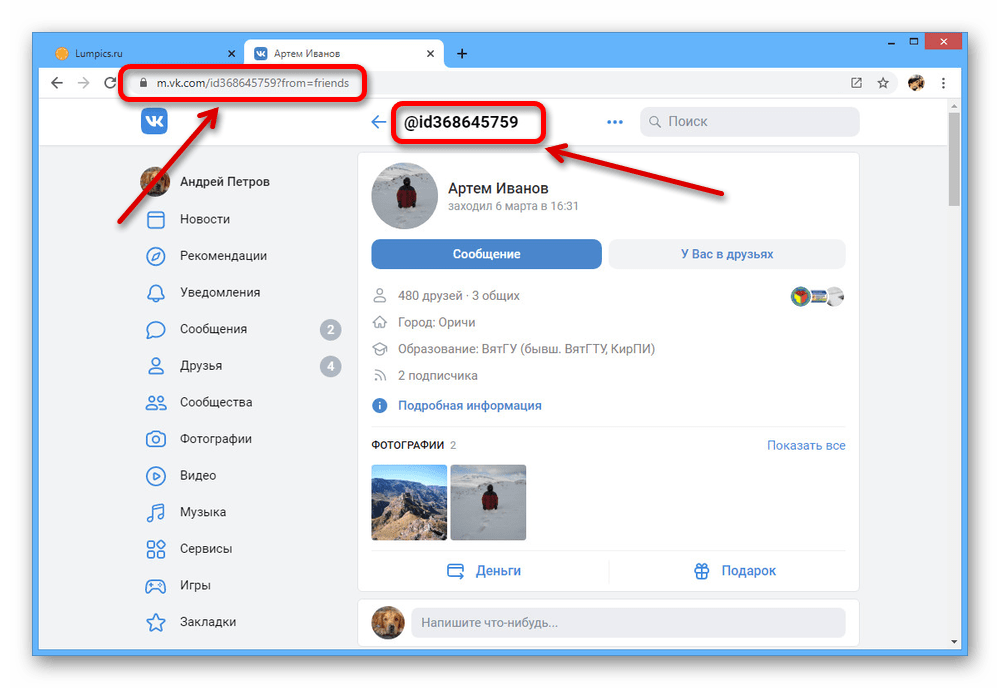
Task: Open Chrome profile avatar
Action: click(916, 83)
